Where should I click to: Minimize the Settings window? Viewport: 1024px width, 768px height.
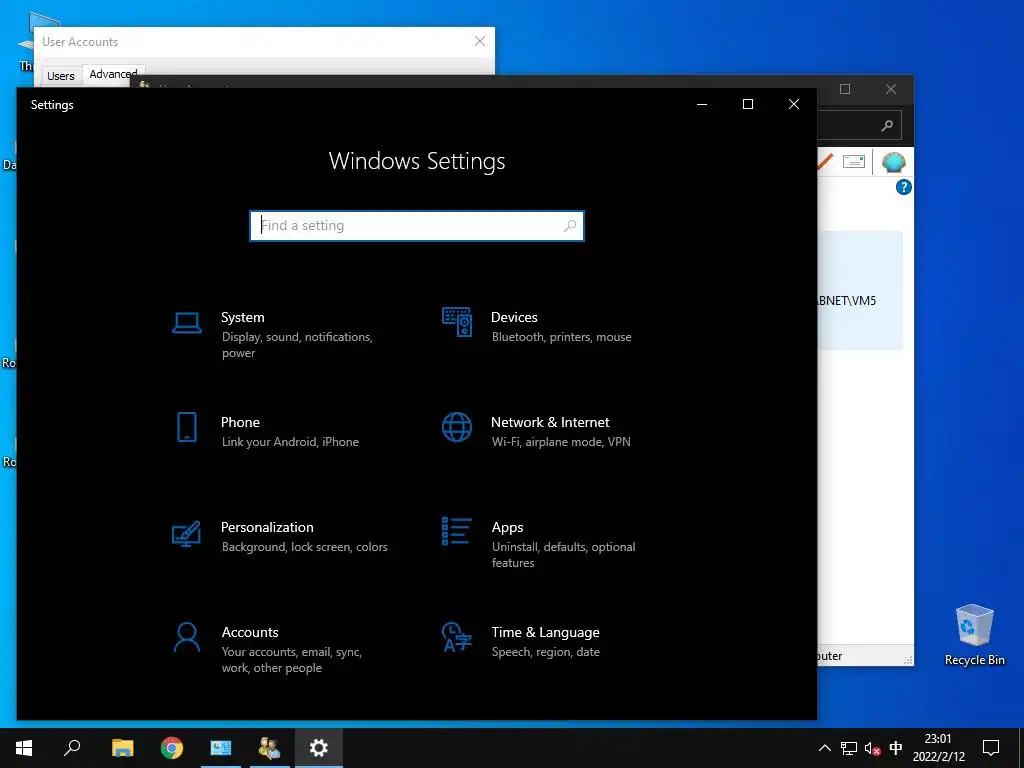pyautogui.click(x=702, y=104)
